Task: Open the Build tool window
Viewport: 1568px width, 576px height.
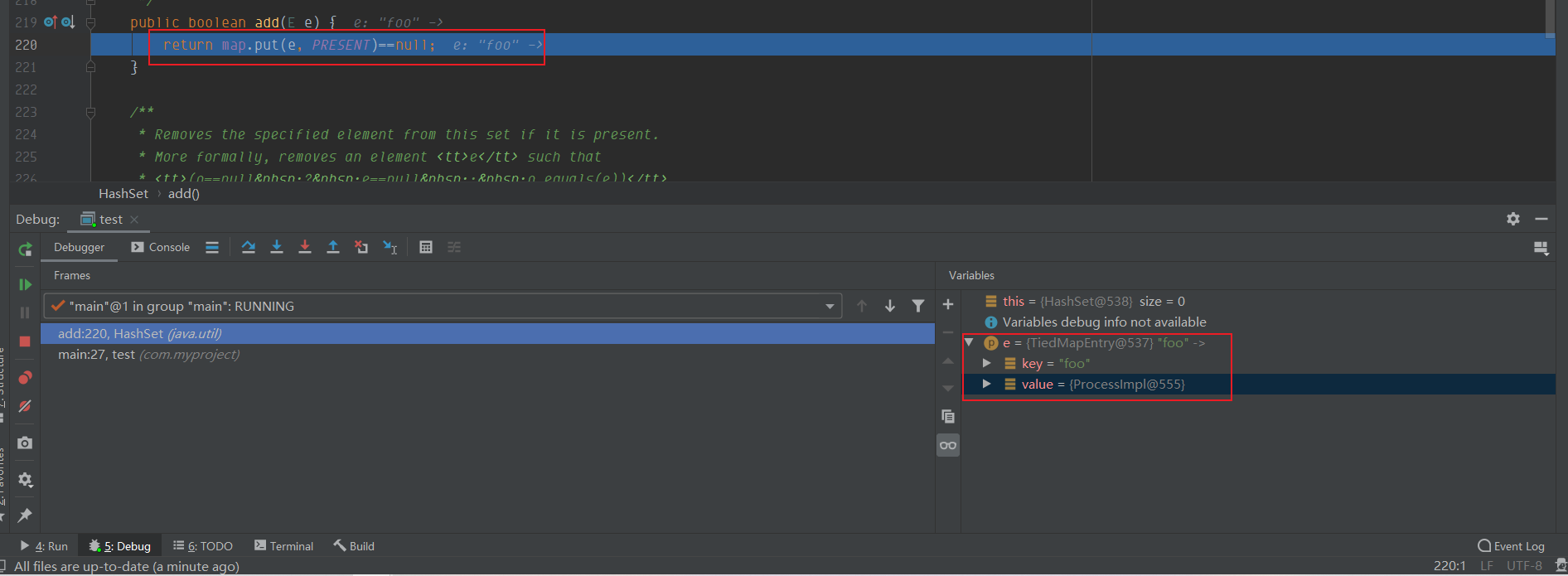Action: click(x=354, y=546)
